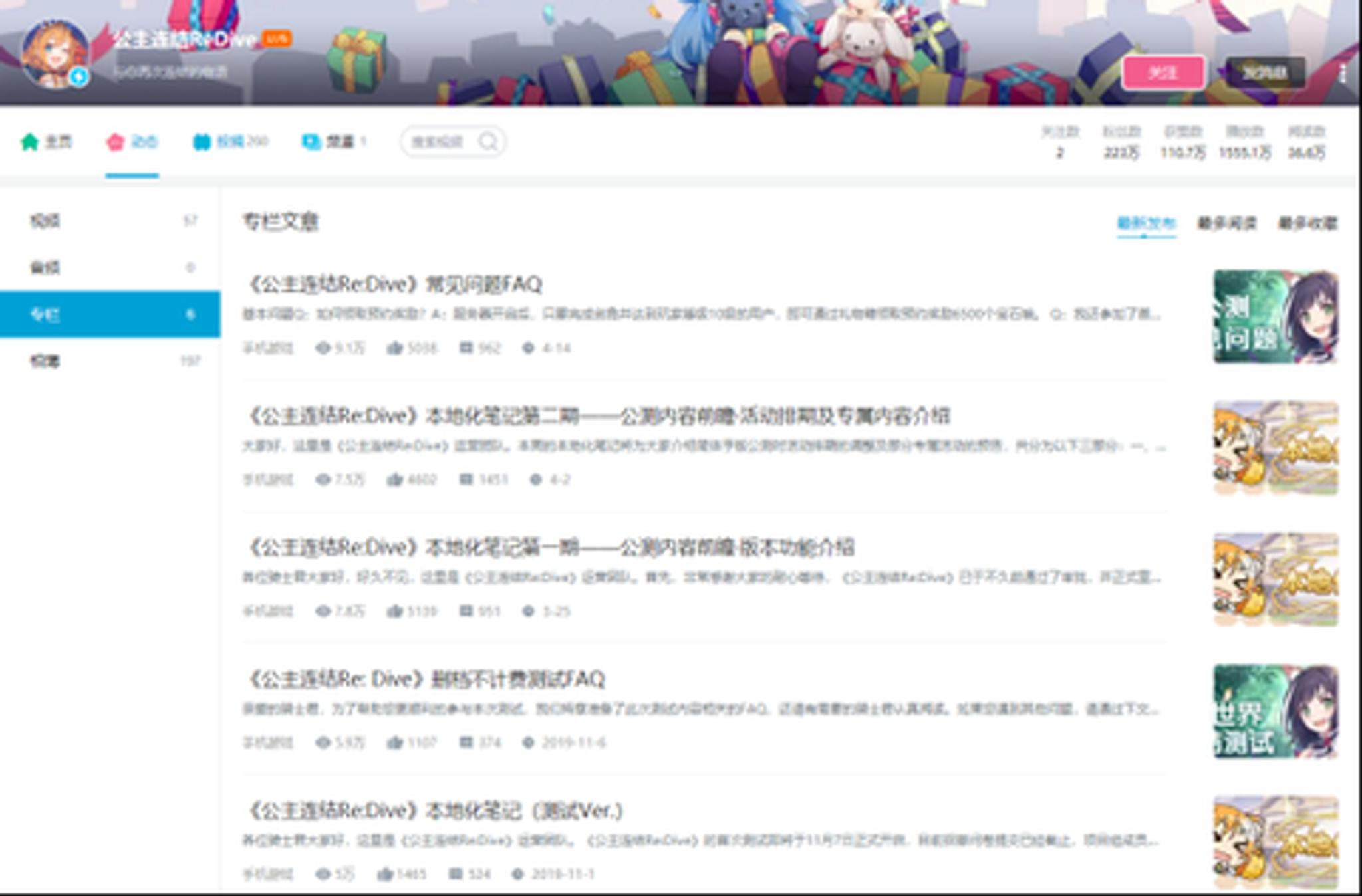Click the clock date icon on 本地化笔记第二期
Screen dimensions: 1362x896
535,479
